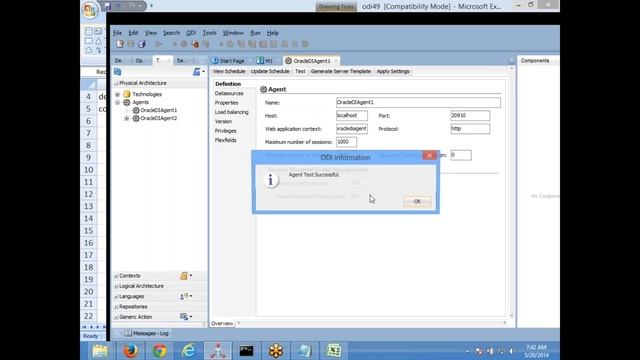Click the ODI Studio taskbar icon
This screenshot has width=640, height=360.
(218, 351)
